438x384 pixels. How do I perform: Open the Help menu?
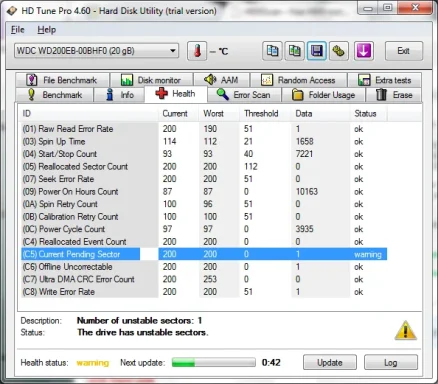point(46,30)
